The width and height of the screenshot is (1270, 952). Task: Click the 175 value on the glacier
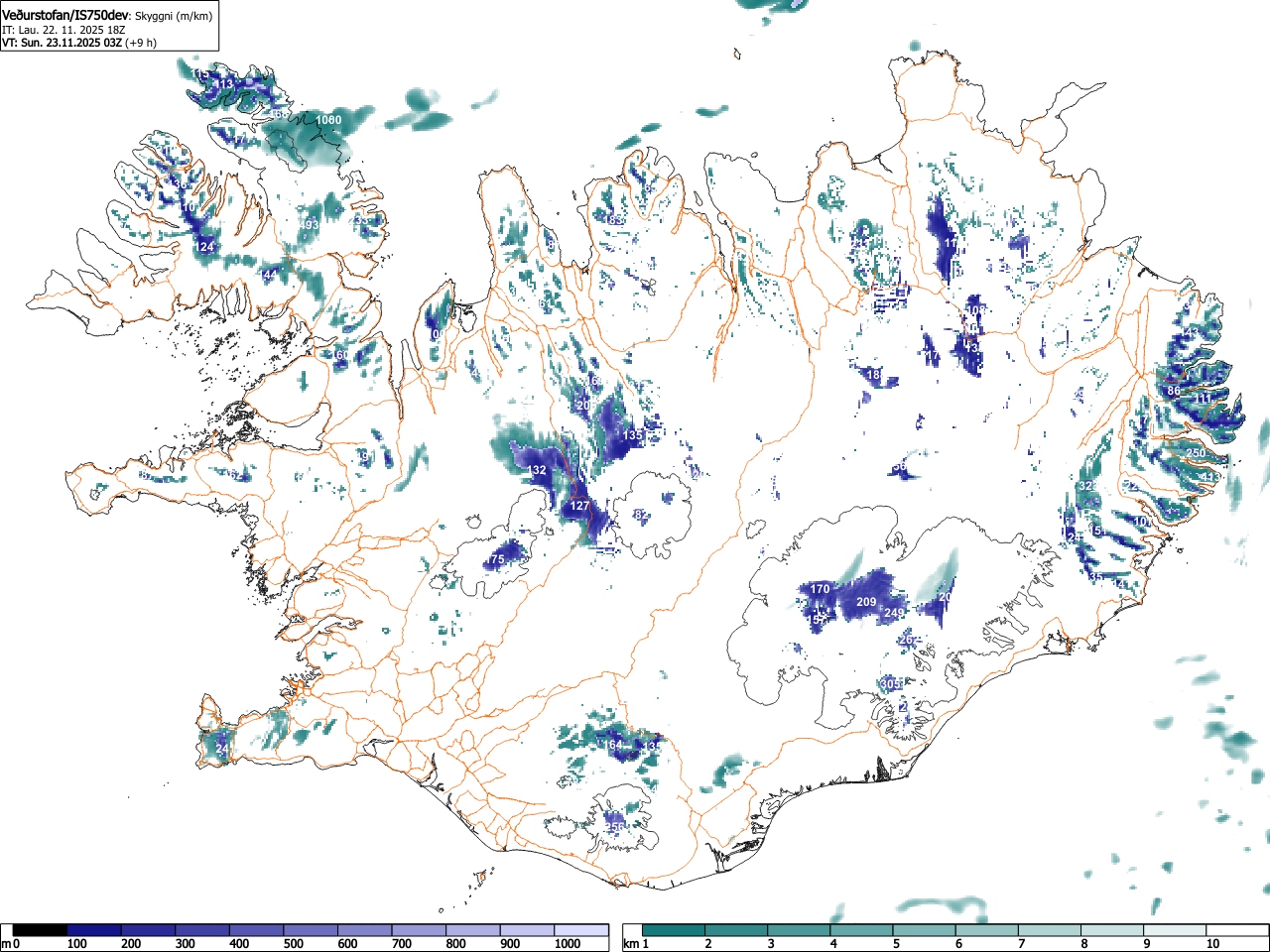click(496, 559)
